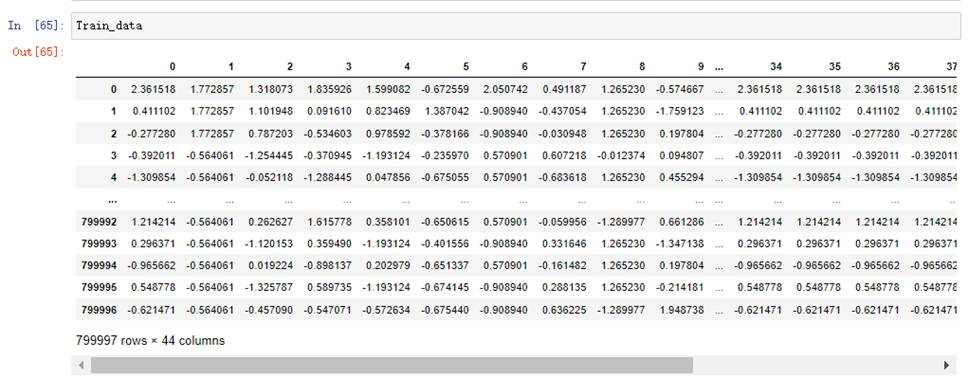The image size is (968, 378).
Task: Click the Train_data code input cell
Action: (x=517, y=26)
